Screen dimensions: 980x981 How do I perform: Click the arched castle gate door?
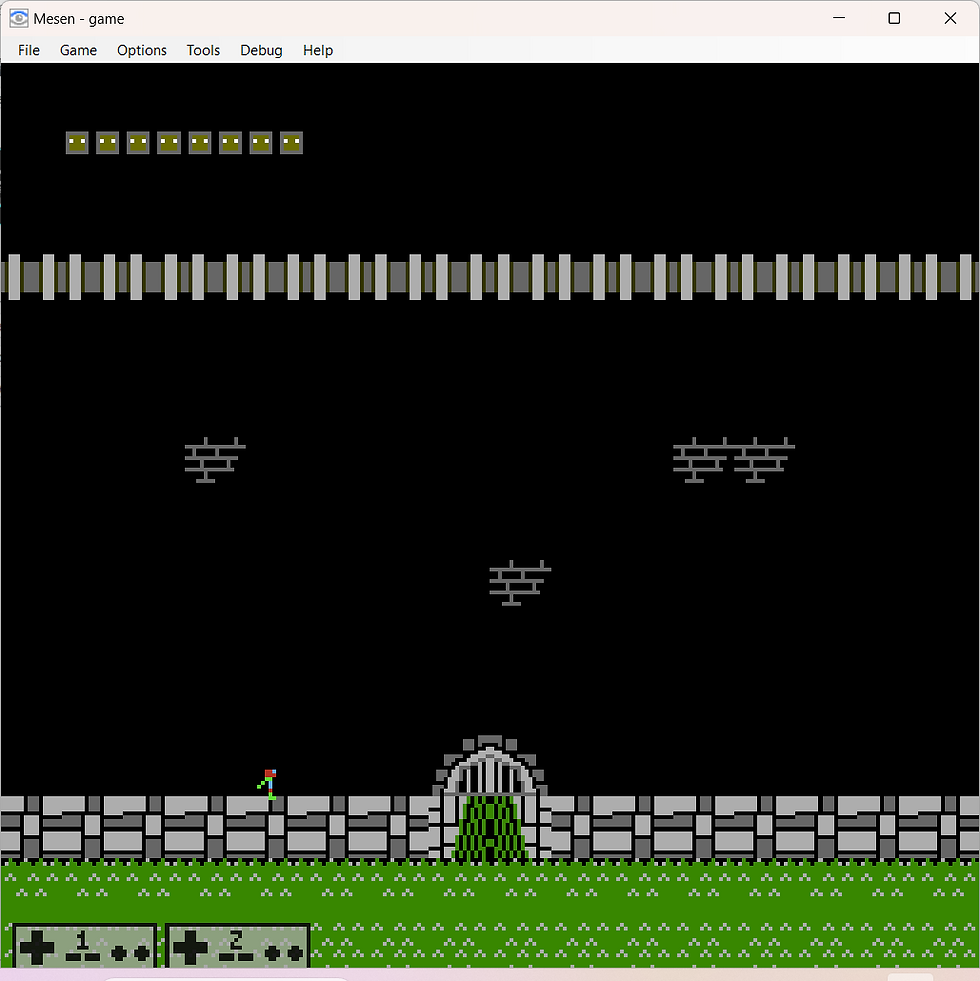coord(490,799)
